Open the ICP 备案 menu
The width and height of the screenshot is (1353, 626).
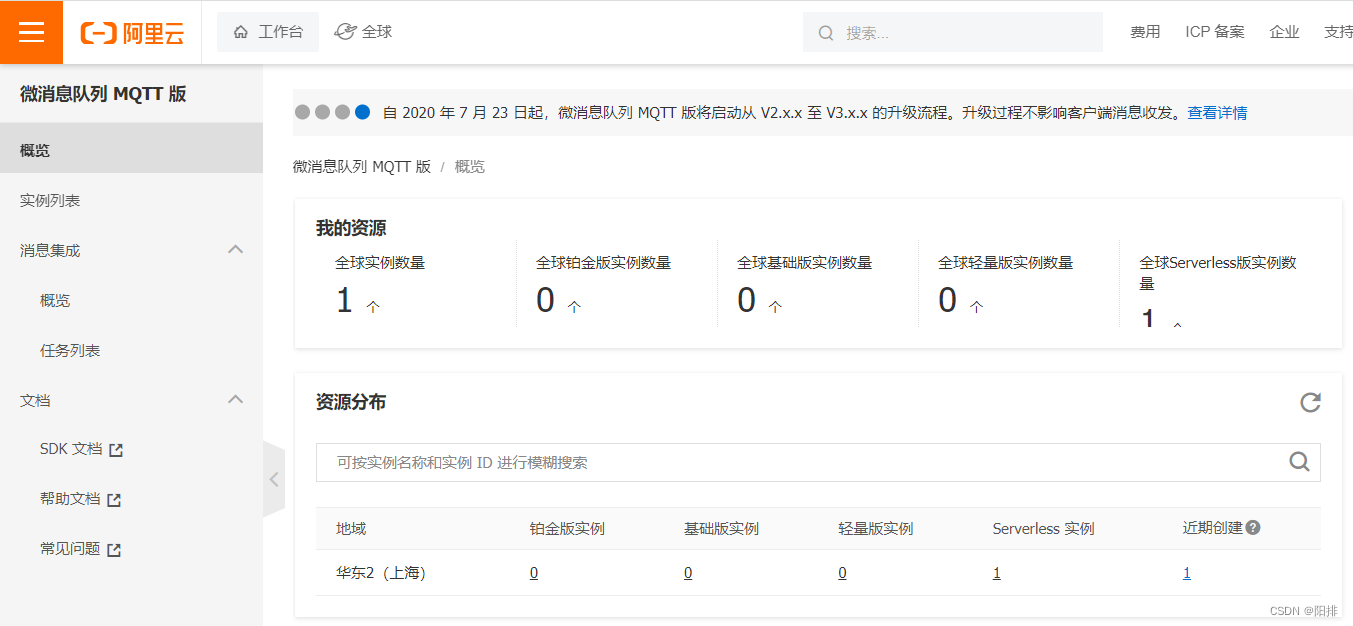pyautogui.click(x=1215, y=32)
